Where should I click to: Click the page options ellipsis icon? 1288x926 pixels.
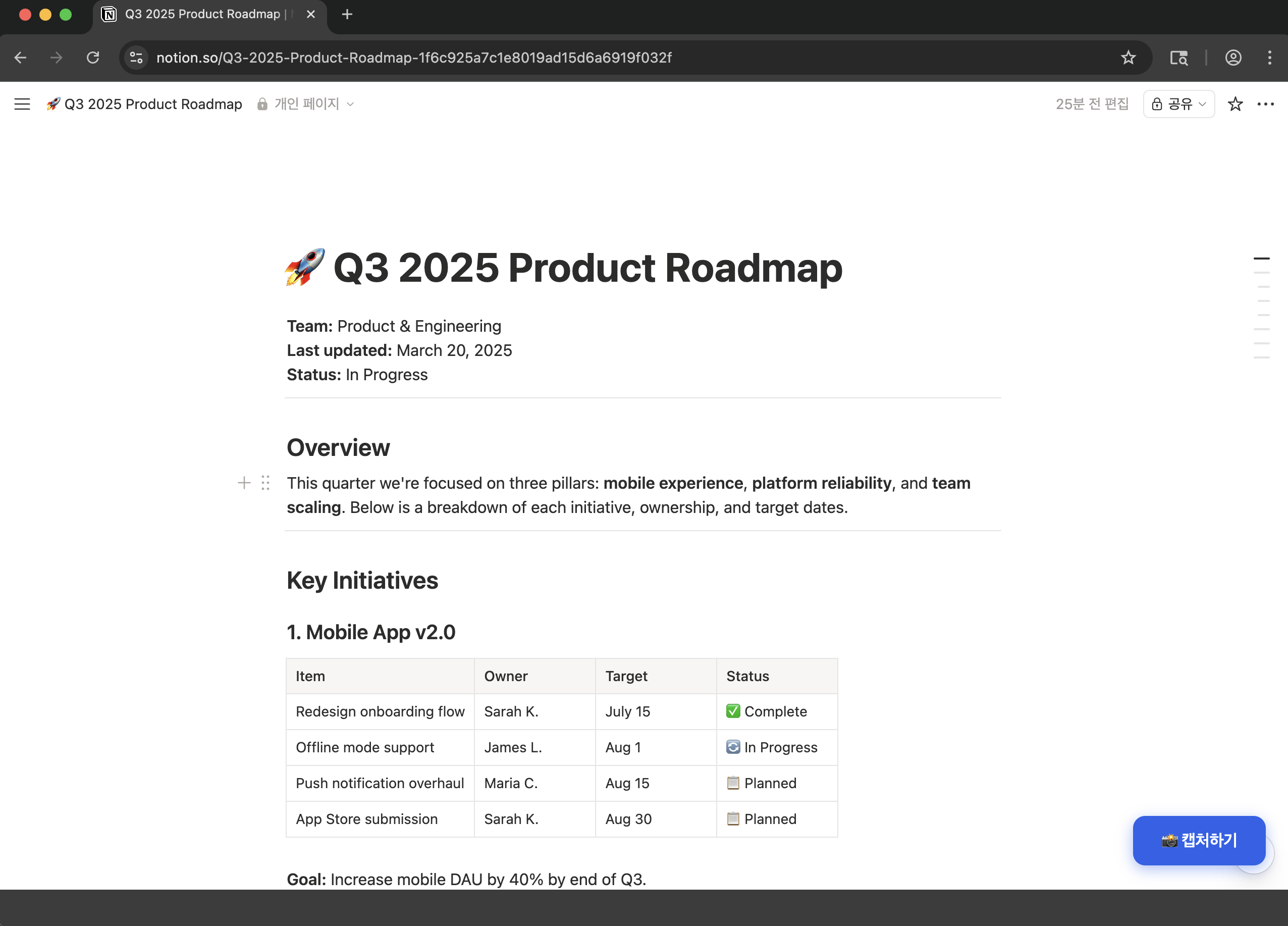[x=1266, y=104]
